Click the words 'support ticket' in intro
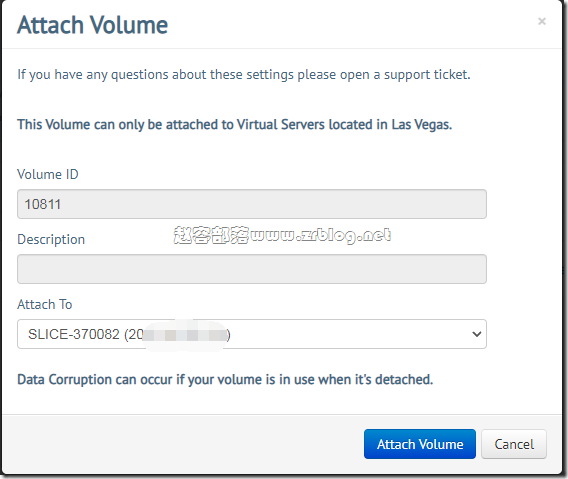The height and width of the screenshot is (479, 568). pyautogui.click(x=427, y=75)
